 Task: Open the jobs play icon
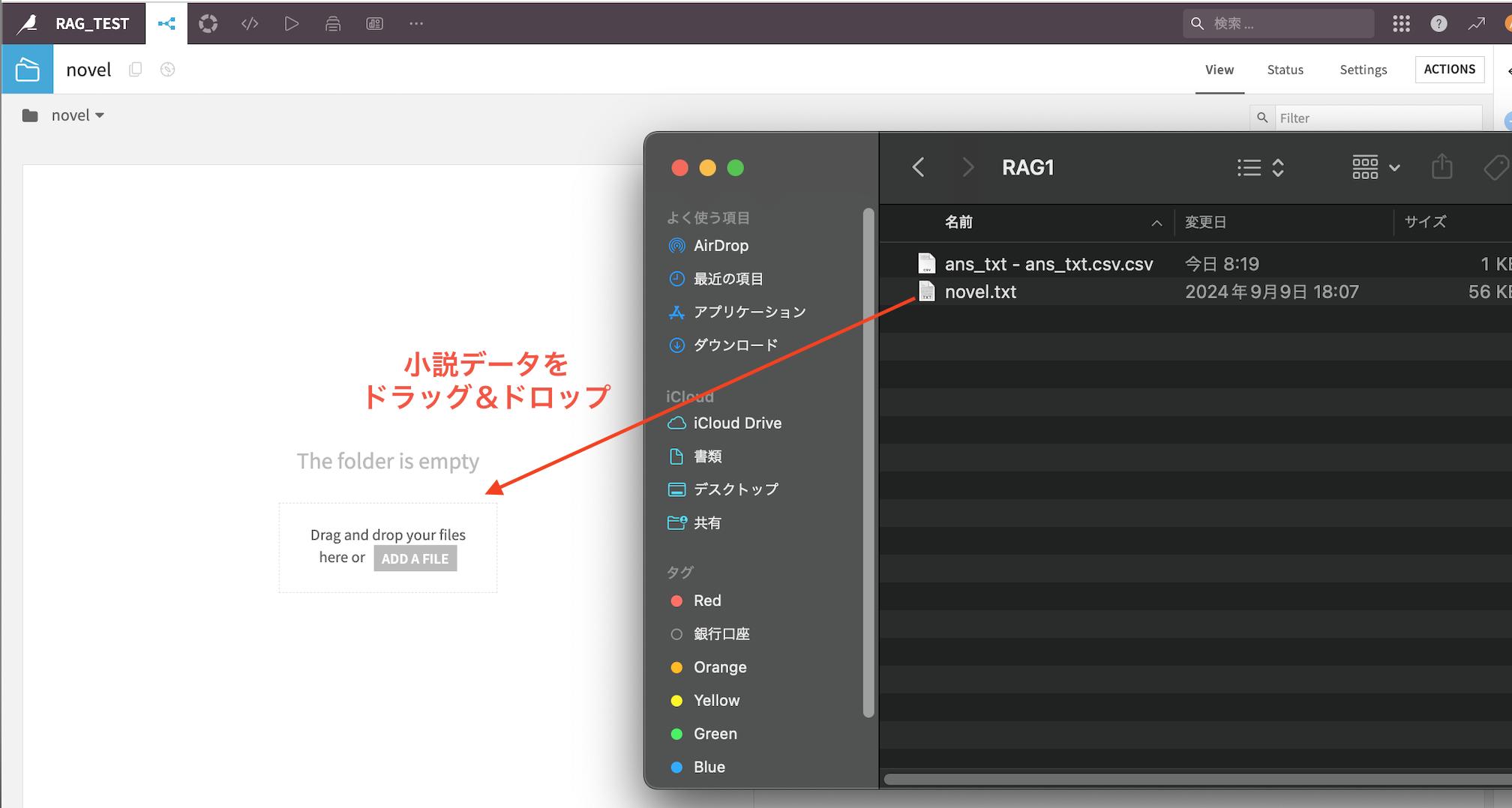(292, 24)
